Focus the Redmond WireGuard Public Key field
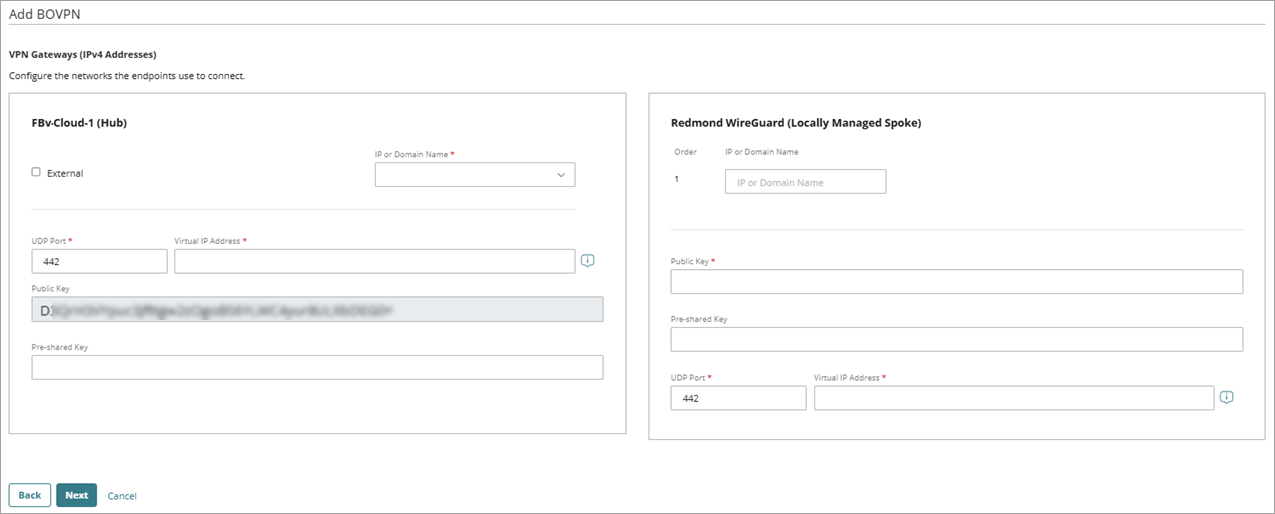1275x514 pixels. pyautogui.click(x=957, y=281)
